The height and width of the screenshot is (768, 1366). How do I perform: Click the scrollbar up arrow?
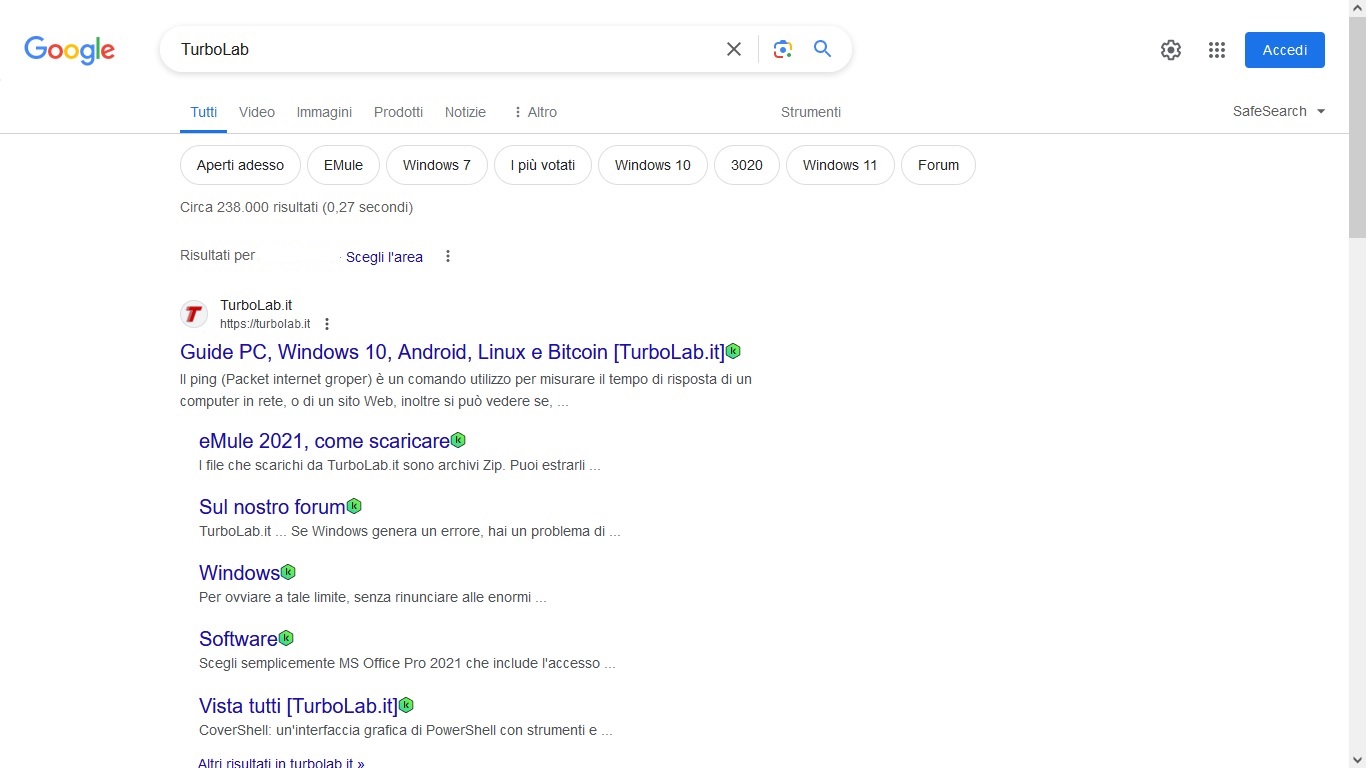tap(1357, 8)
